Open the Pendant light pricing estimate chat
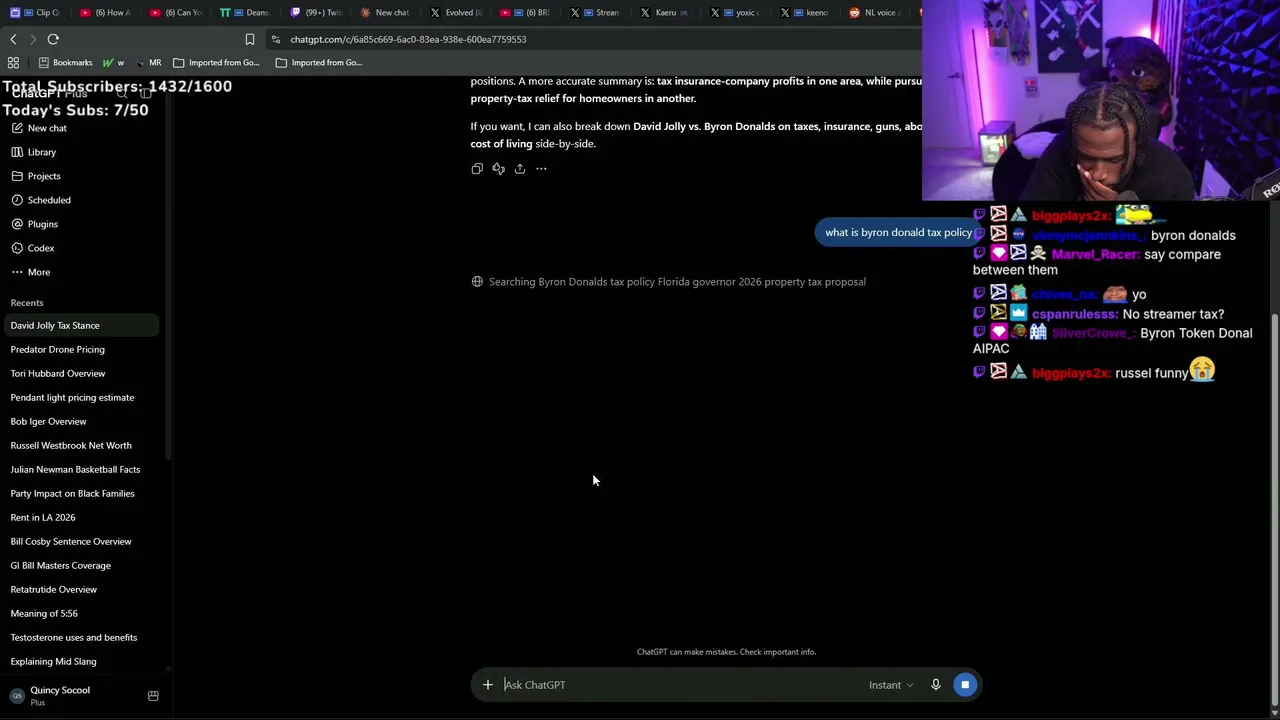The height and width of the screenshot is (720, 1280). coord(80,397)
